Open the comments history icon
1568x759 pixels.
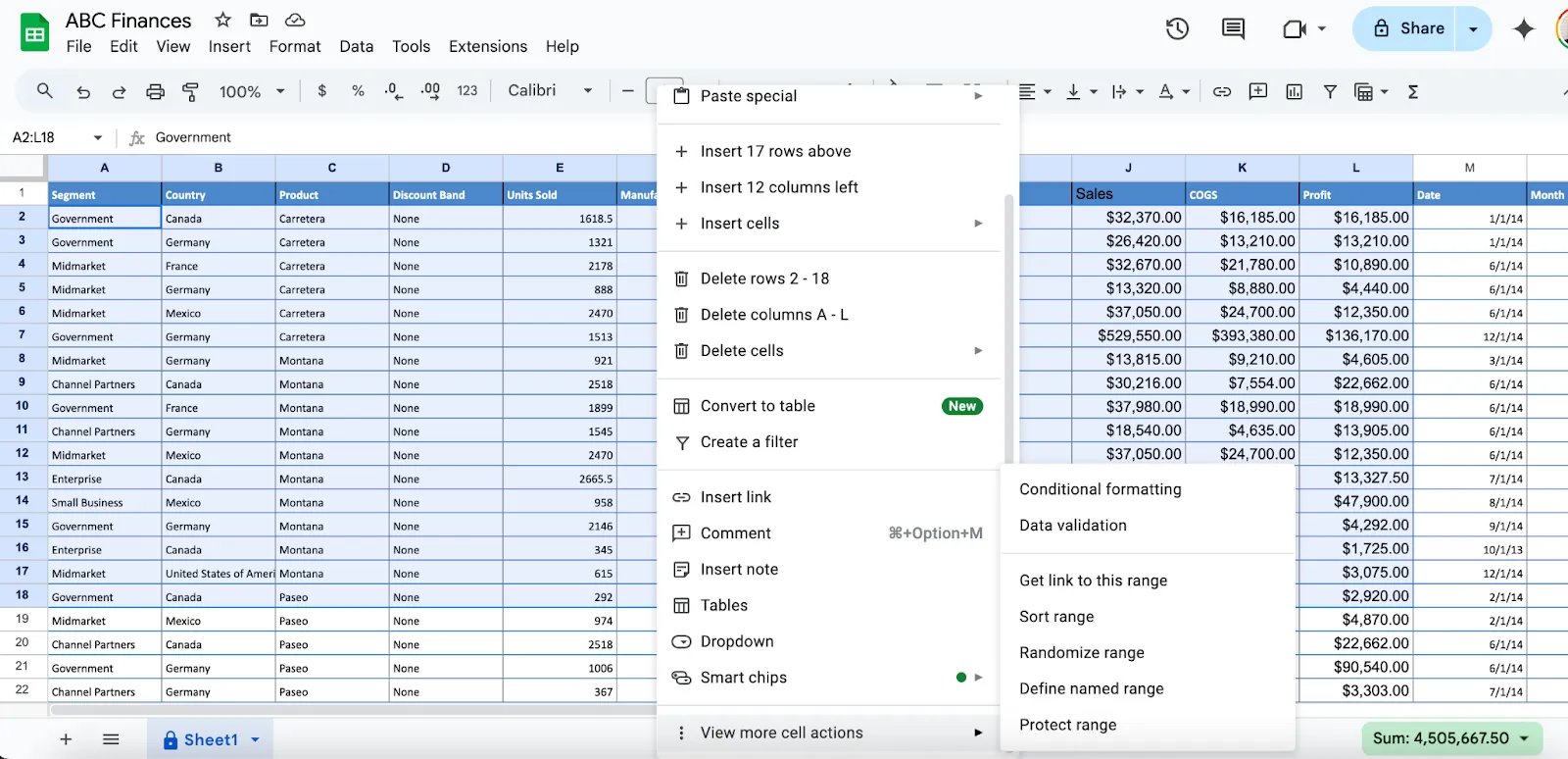click(x=1233, y=28)
